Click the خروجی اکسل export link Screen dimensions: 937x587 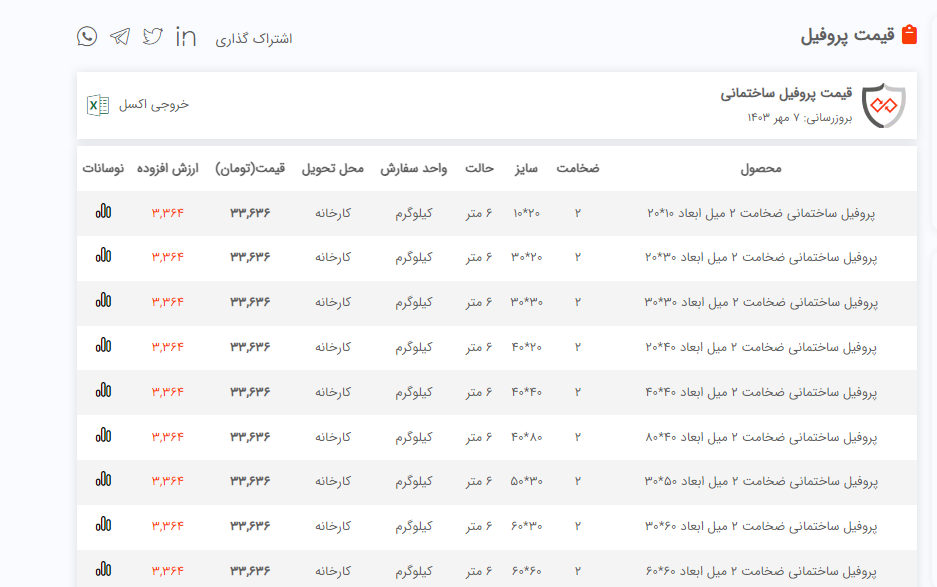pyautogui.click(x=154, y=105)
